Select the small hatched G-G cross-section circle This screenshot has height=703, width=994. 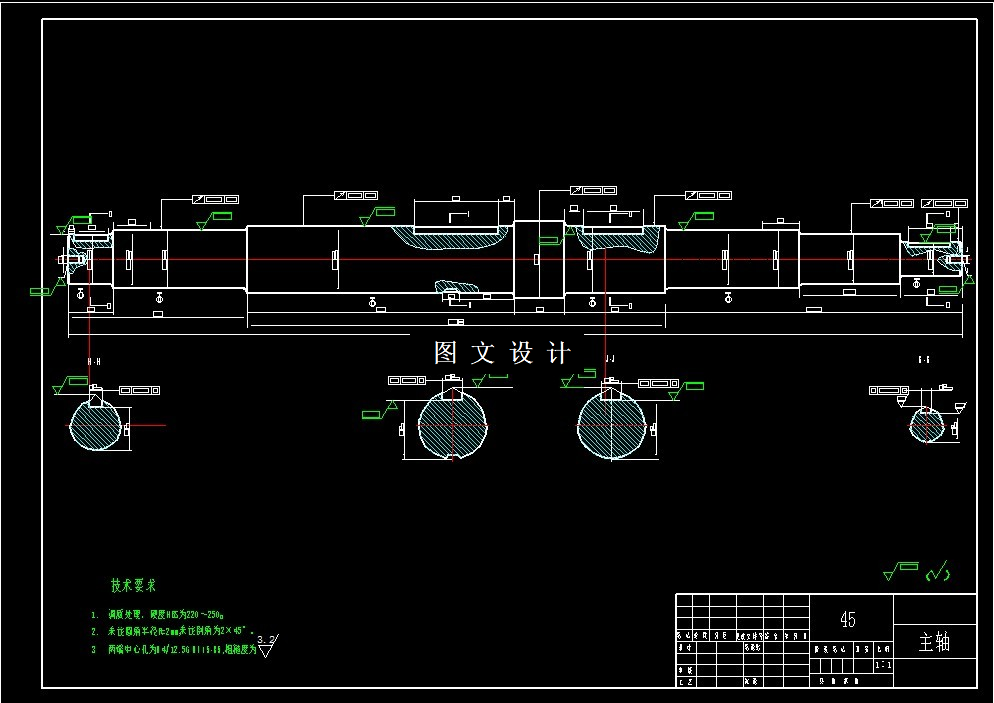[x=927, y=425]
